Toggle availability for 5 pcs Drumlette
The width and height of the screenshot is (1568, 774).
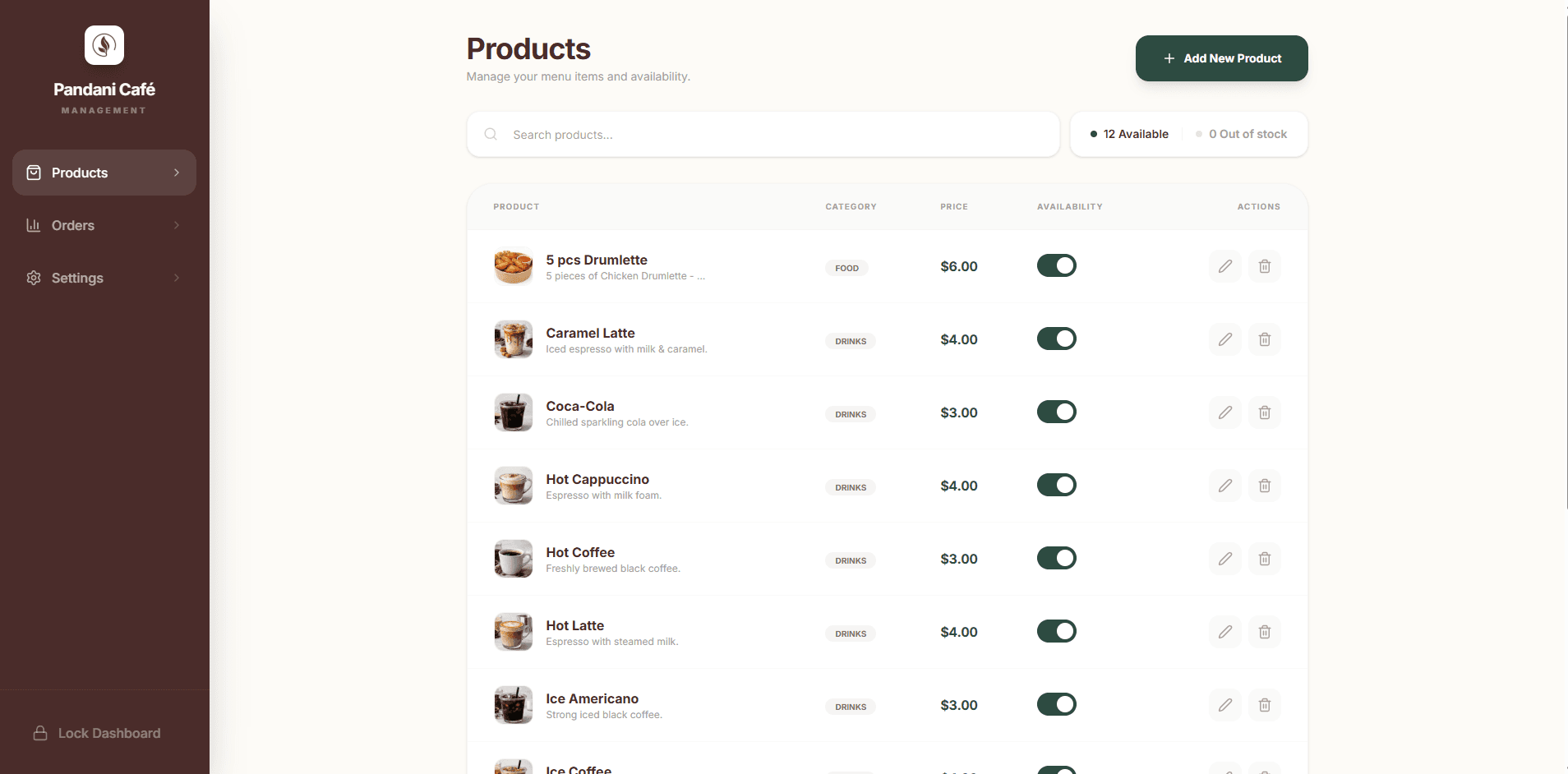[x=1056, y=265]
